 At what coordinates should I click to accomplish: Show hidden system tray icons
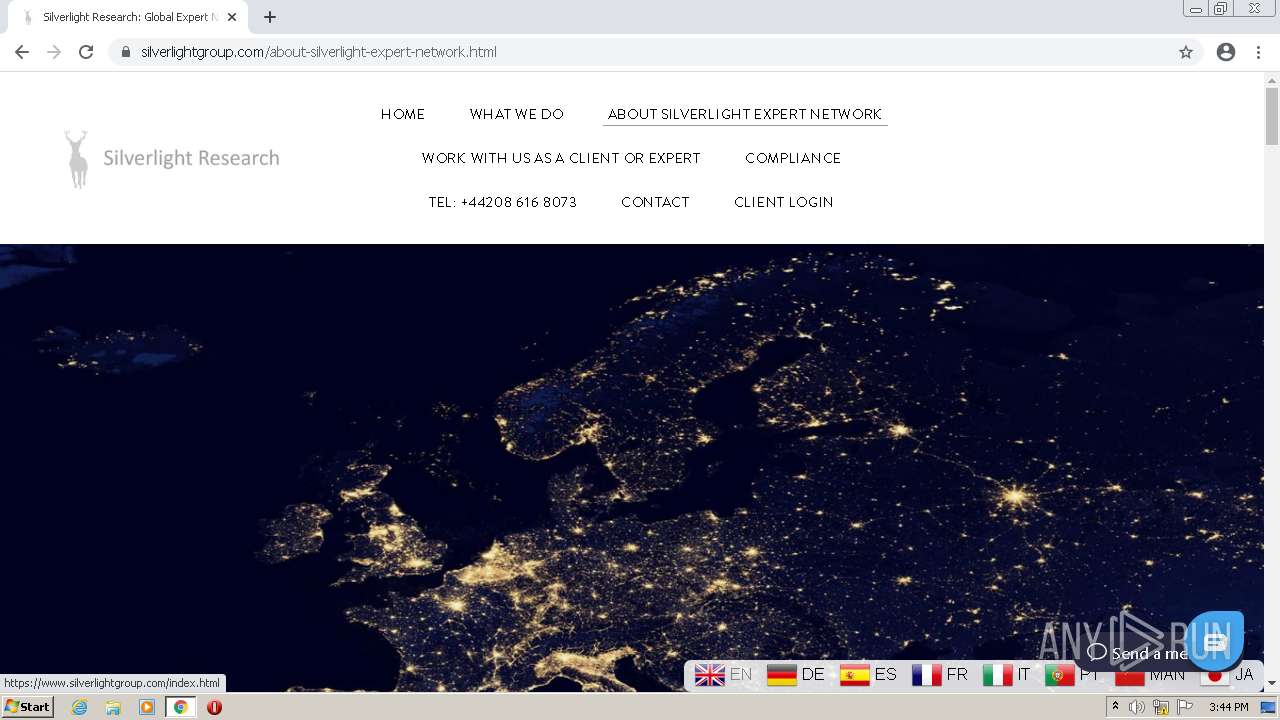[x=1115, y=707]
